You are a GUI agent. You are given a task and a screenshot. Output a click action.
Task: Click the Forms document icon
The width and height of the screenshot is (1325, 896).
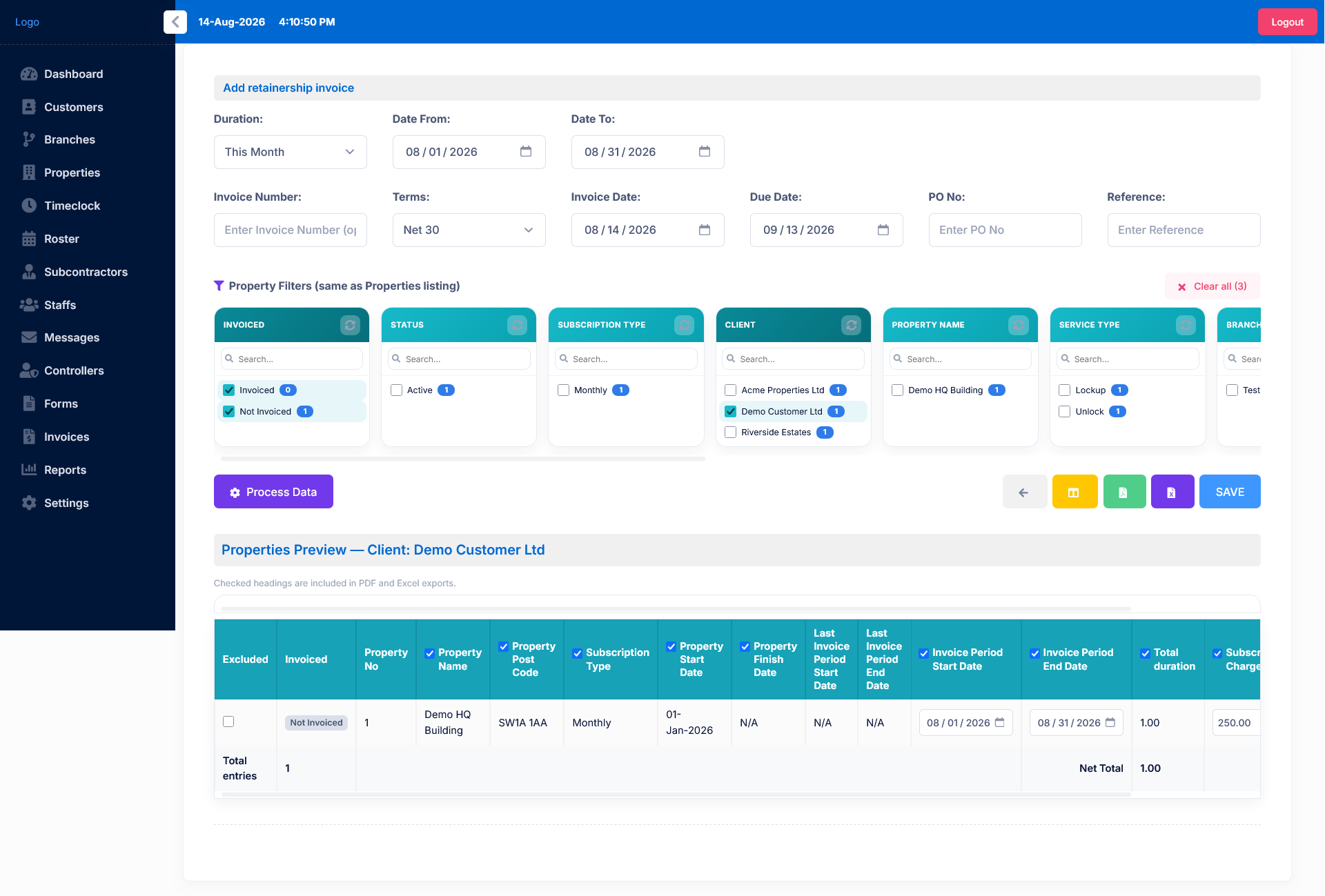29,404
